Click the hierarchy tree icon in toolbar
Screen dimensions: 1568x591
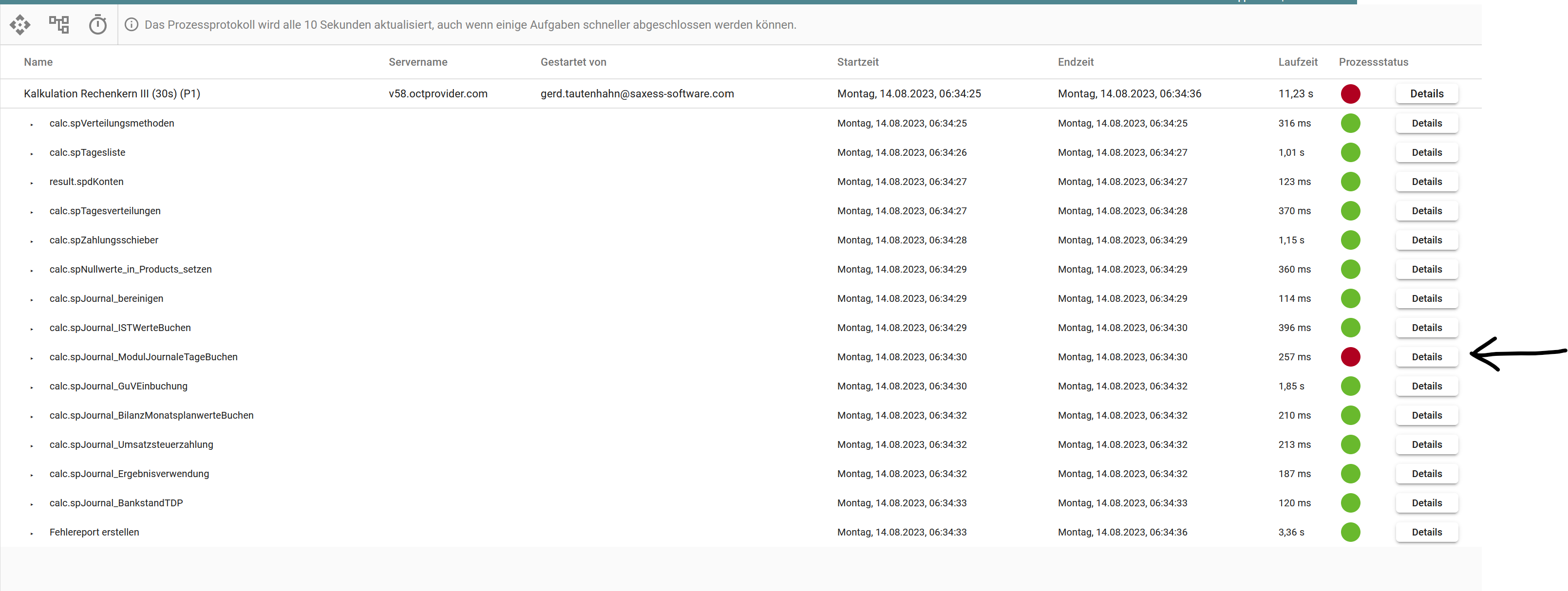tap(59, 24)
